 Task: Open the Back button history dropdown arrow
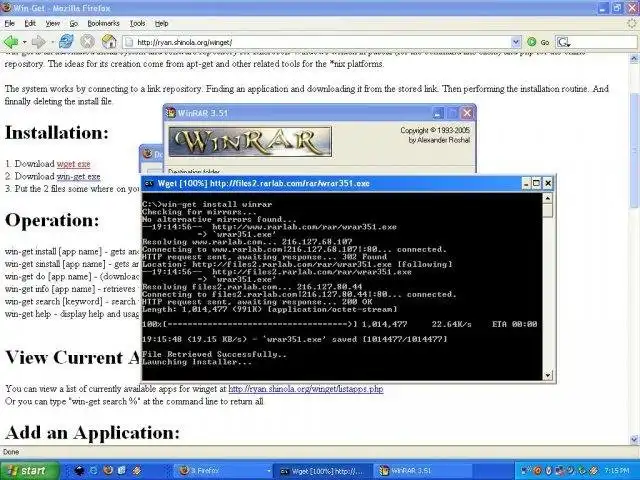(x=24, y=42)
